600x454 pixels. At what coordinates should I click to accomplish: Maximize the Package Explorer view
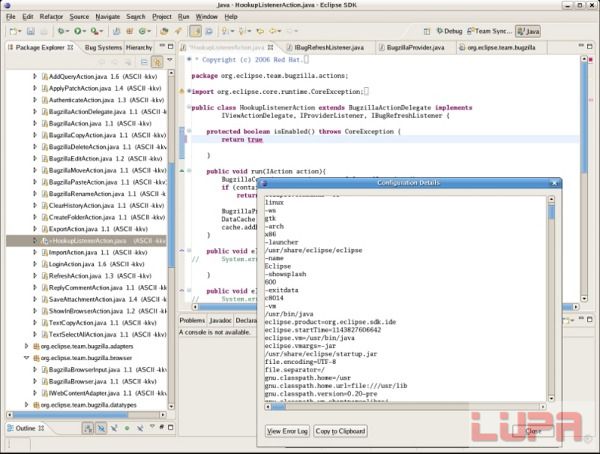(171, 46)
